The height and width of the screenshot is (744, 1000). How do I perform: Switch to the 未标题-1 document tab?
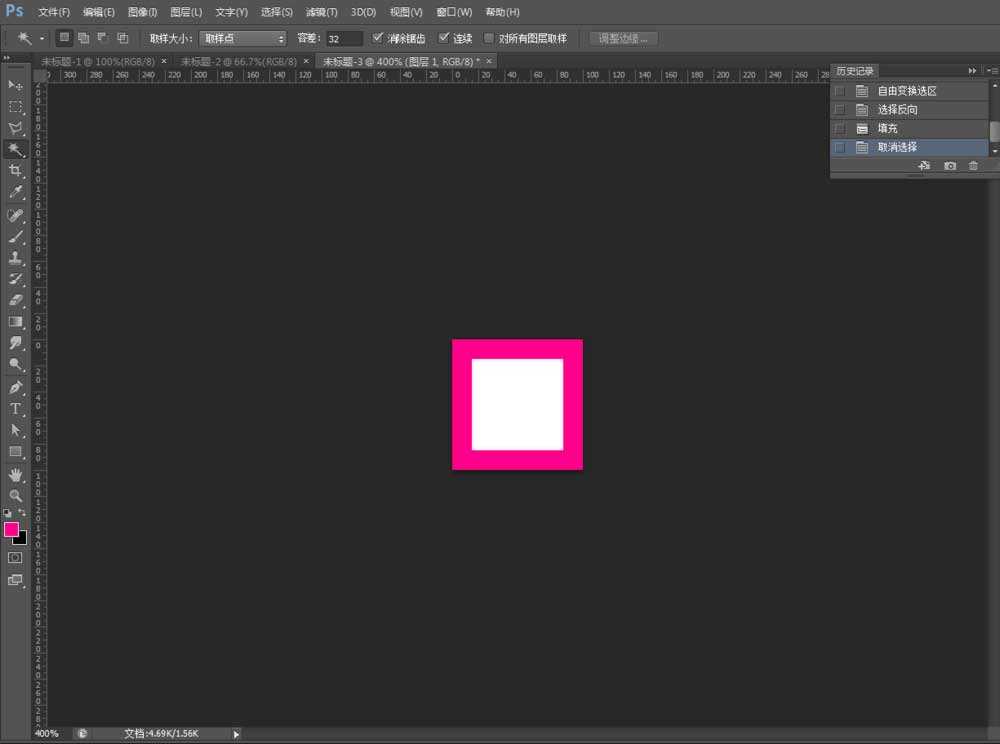coord(98,61)
